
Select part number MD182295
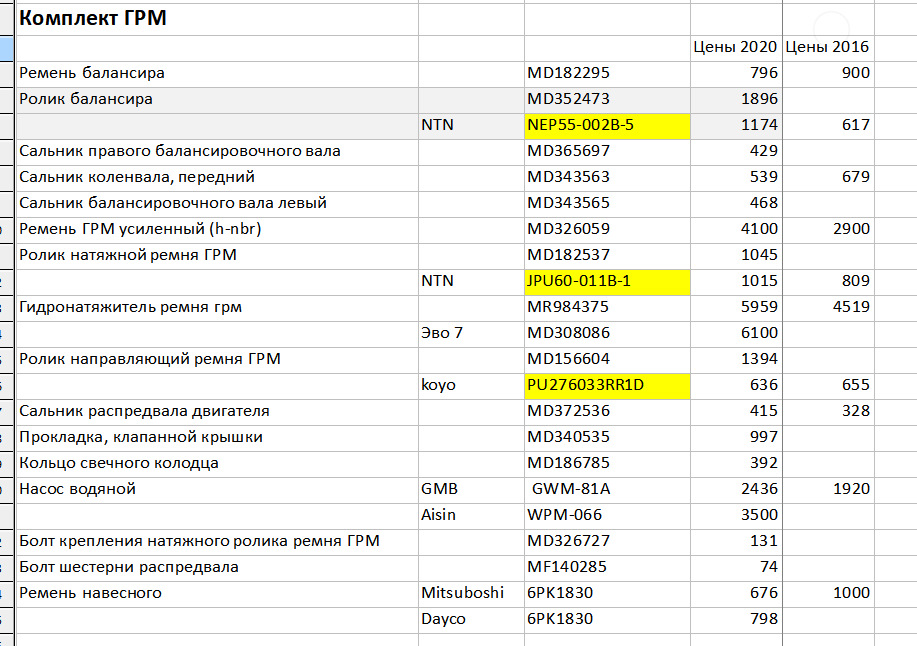pos(607,74)
